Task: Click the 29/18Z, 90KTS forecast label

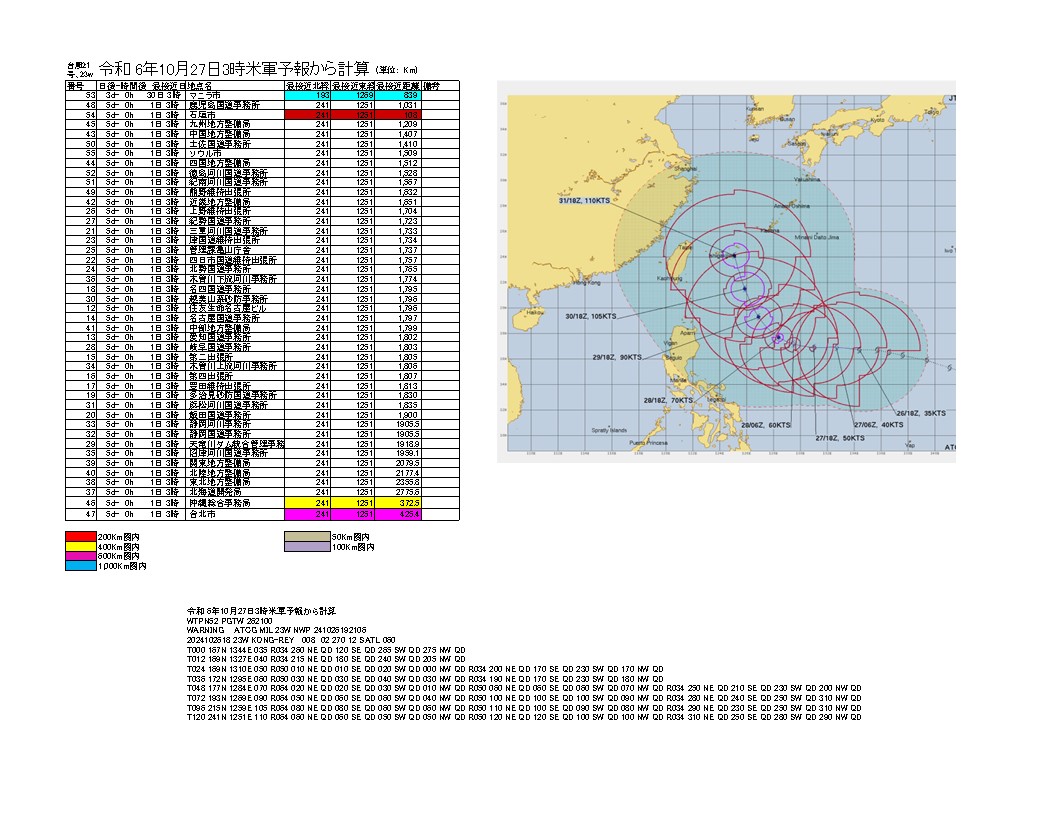Action: (616, 356)
